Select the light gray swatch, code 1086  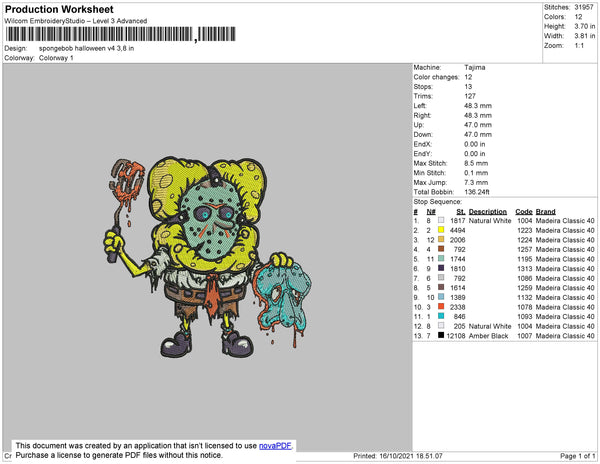tap(441, 278)
